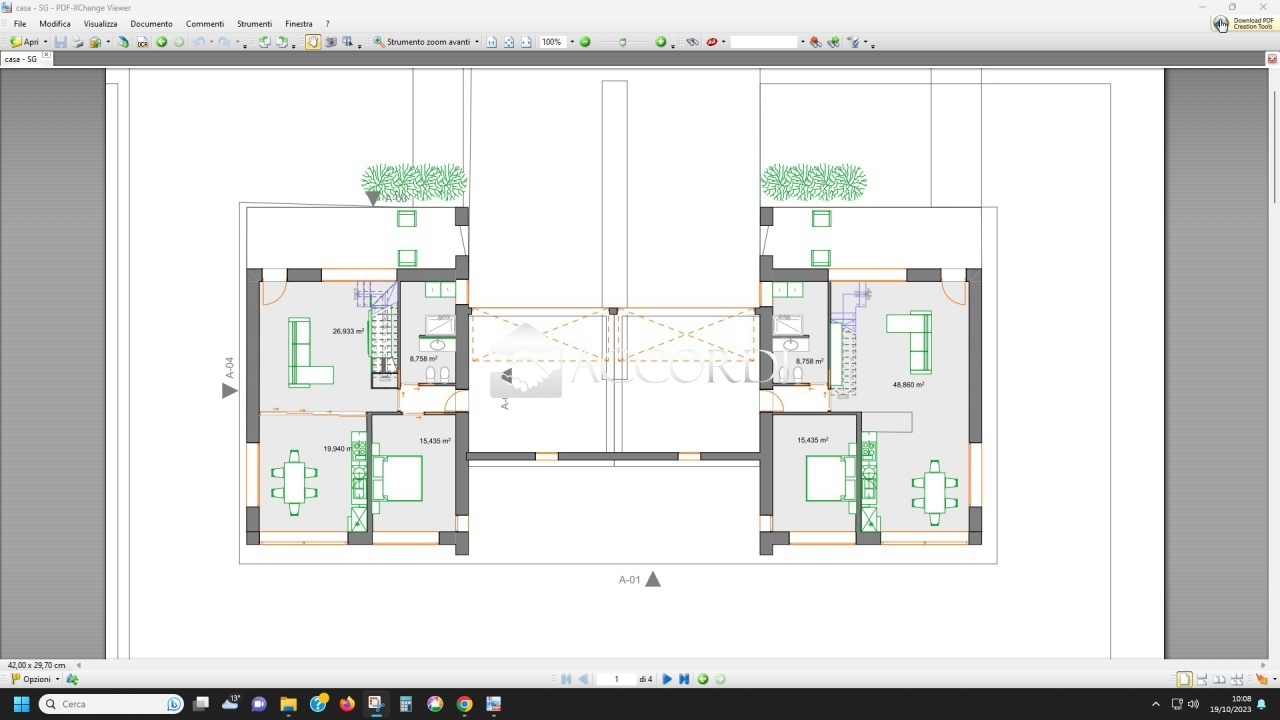Click the green previous view arrow

pyautogui.click(x=161, y=42)
